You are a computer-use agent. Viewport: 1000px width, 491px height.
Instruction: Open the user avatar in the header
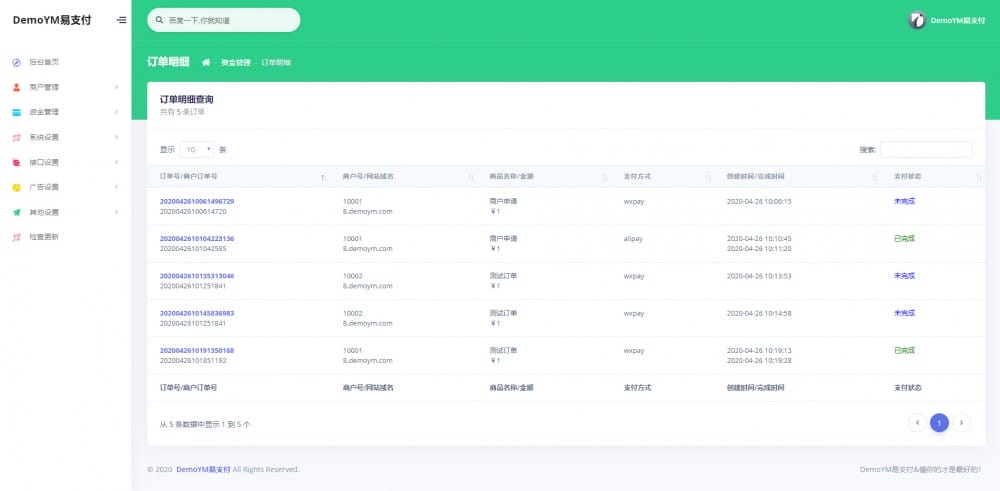916,20
